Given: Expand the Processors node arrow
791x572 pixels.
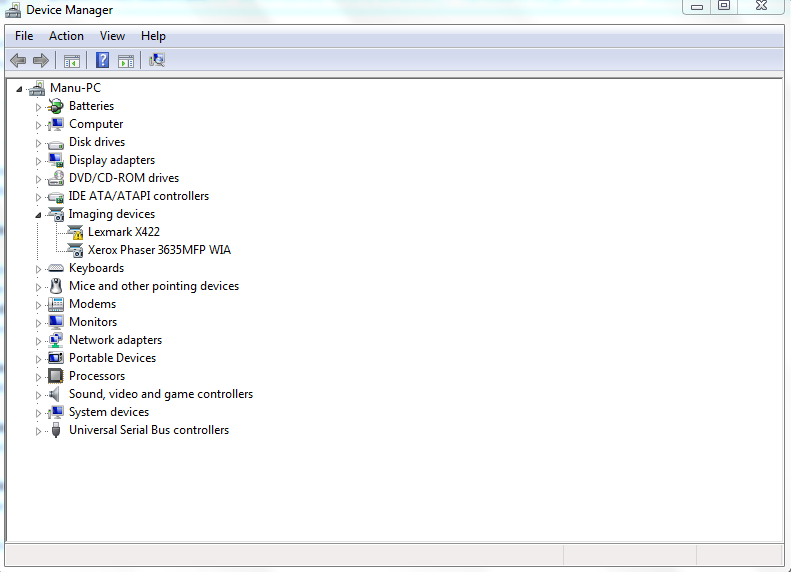Looking at the screenshot, I should point(38,377).
